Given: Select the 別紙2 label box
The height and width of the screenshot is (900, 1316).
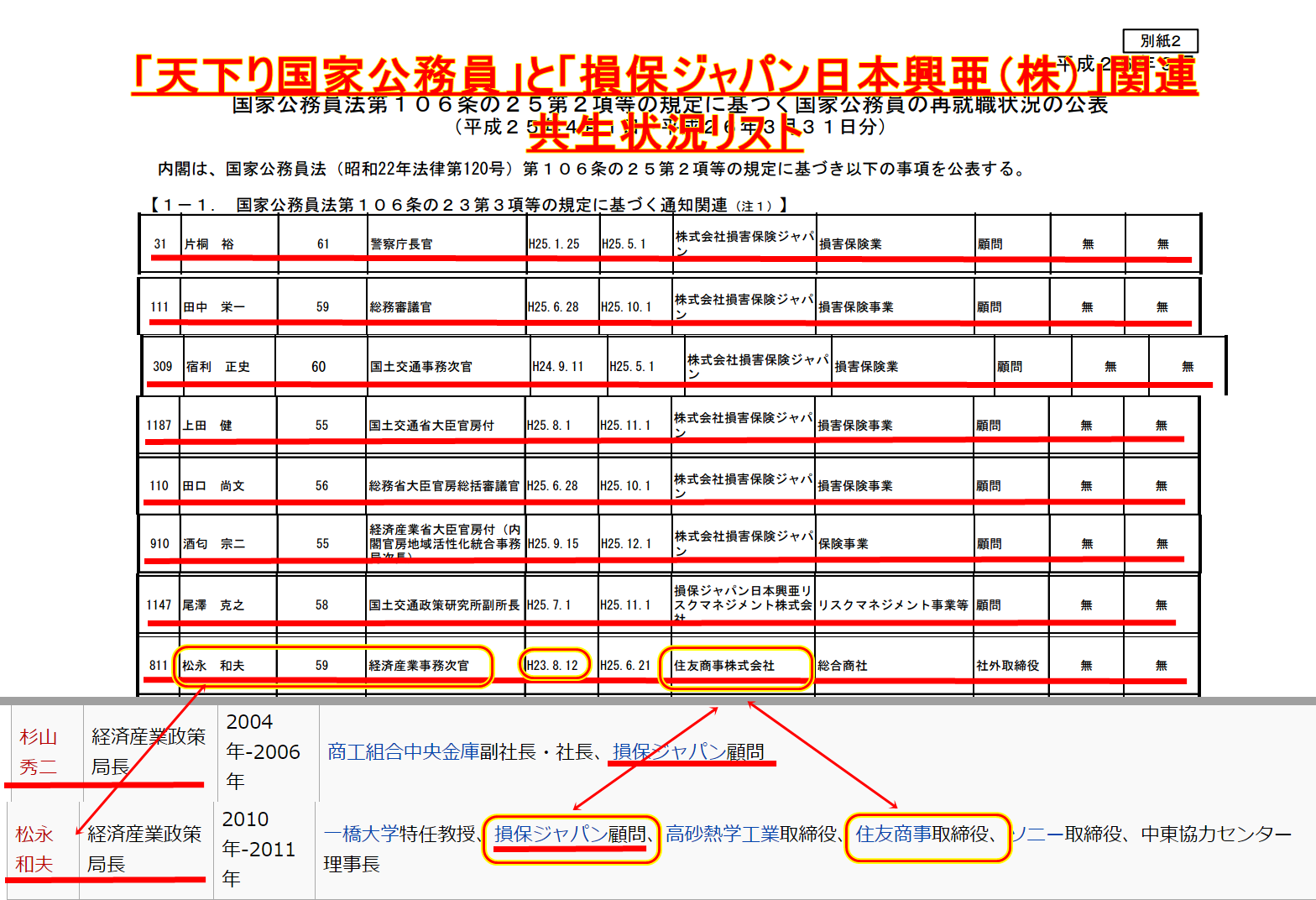Looking at the screenshot, I should pos(1160,40).
